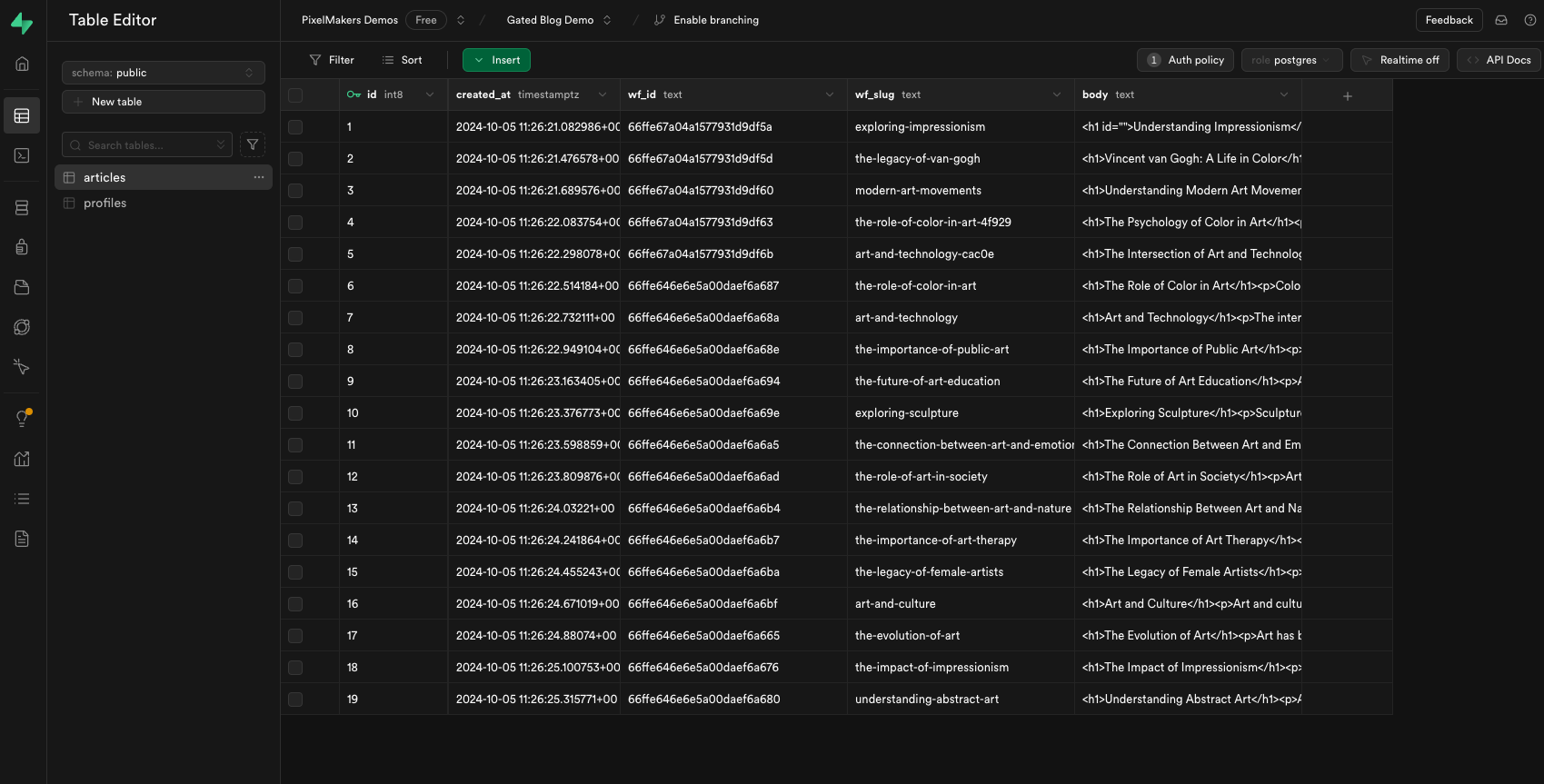The height and width of the screenshot is (784, 1544).
Task: Select checkbox for row id 1
Action: [295, 127]
